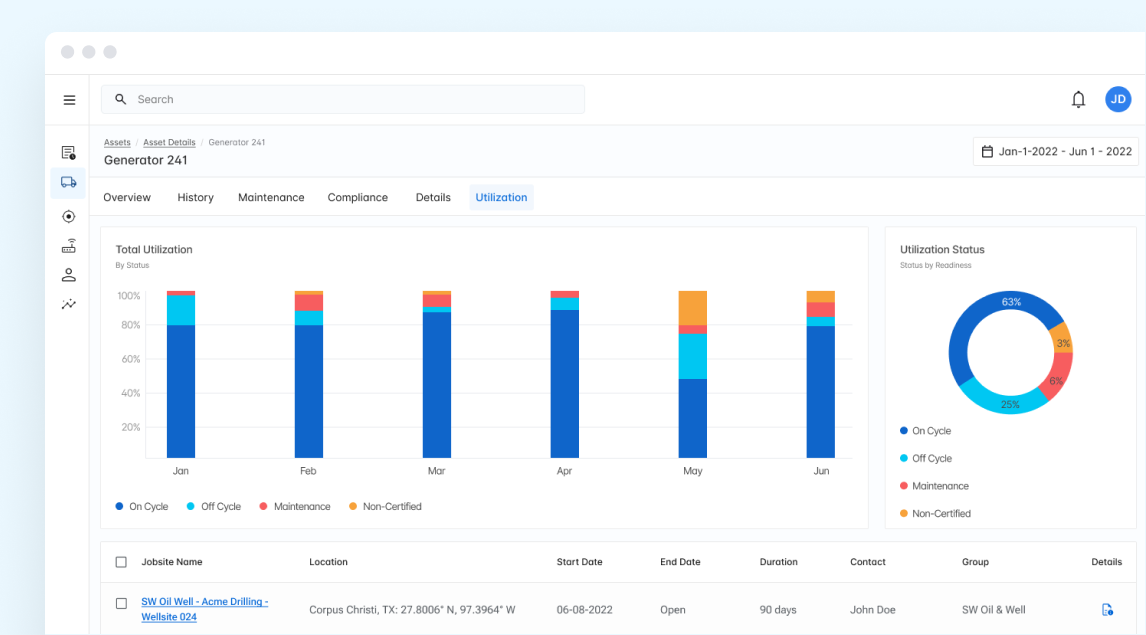Click the scheduled reports sidebar icon
Viewport: 1146px width, 635px height.
point(68,153)
